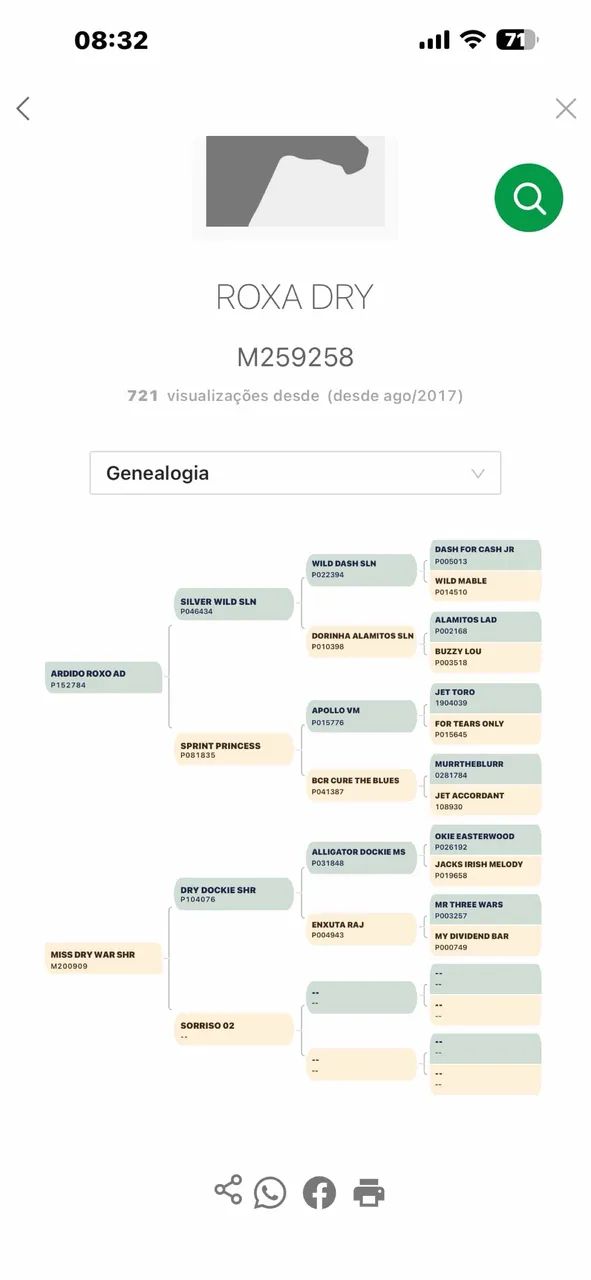
Task: Select dam MISS DRY WAR SHR
Action: (x=104, y=959)
